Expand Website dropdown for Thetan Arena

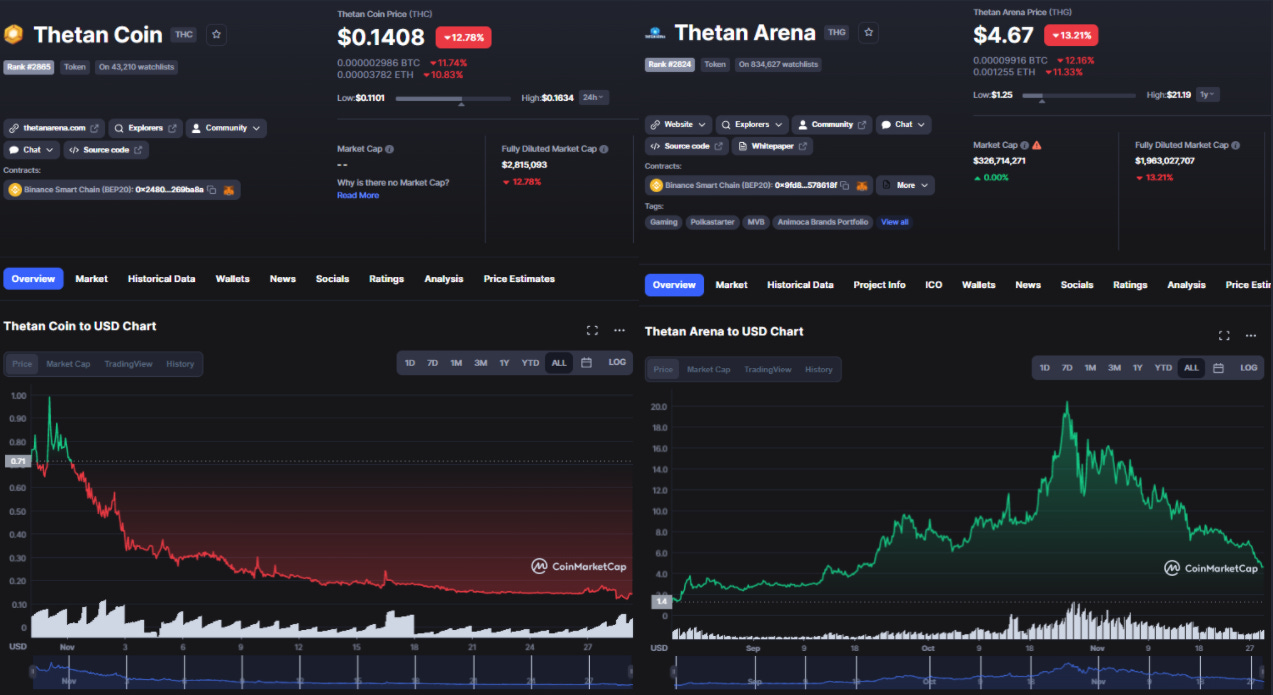click(679, 125)
